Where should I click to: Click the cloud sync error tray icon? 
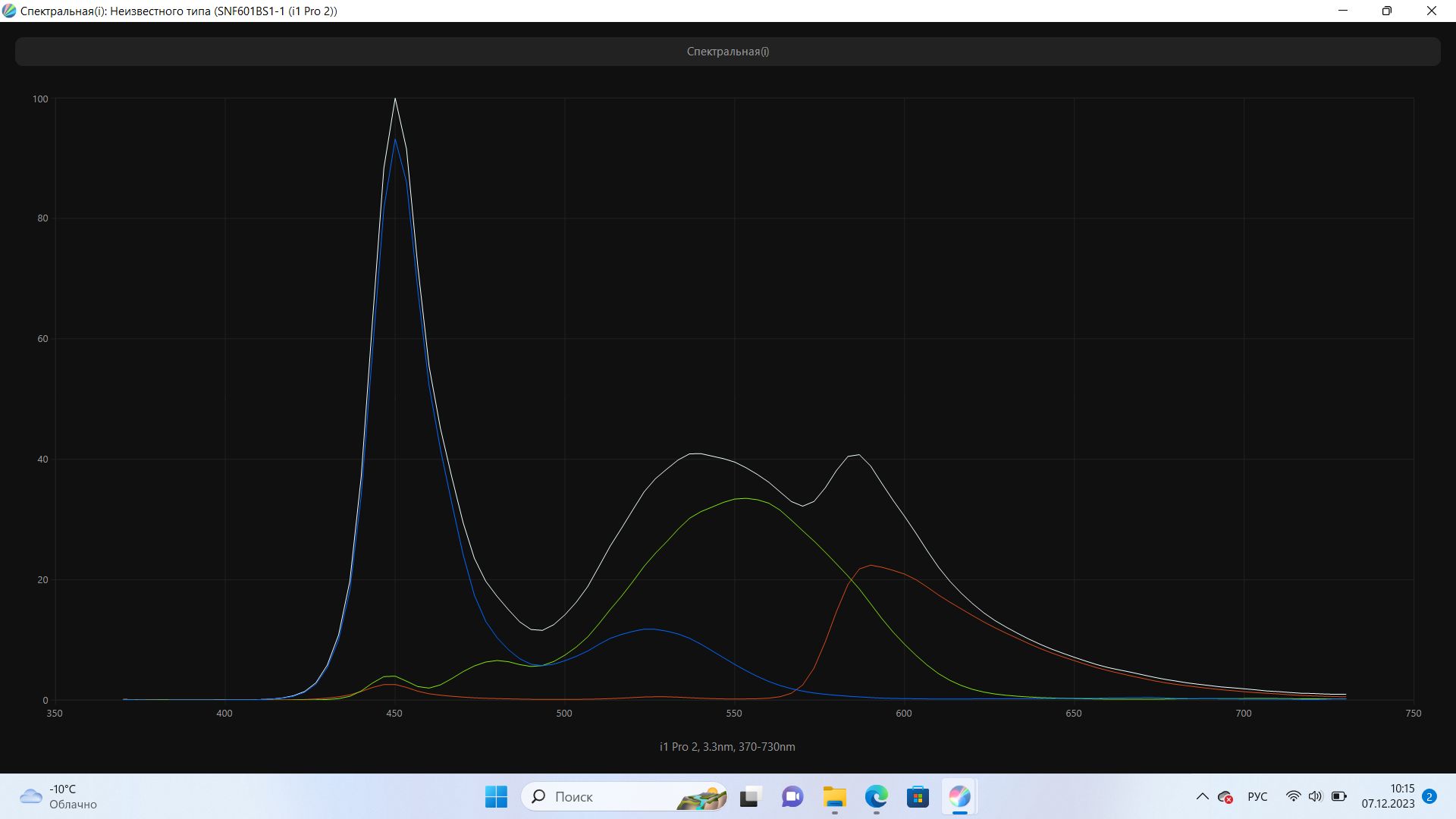point(1225,796)
